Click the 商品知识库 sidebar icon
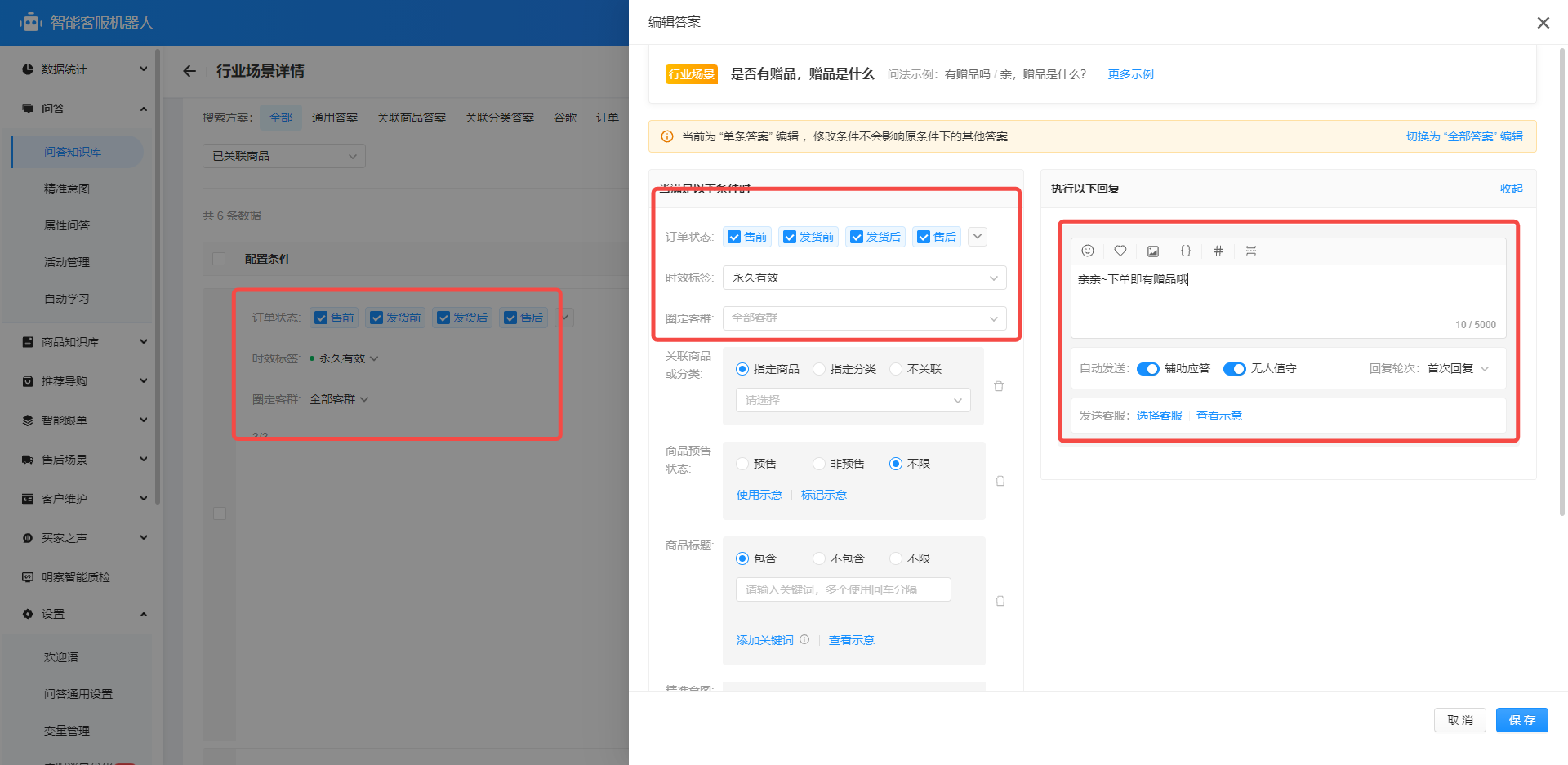The image size is (1568, 765). [28, 342]
